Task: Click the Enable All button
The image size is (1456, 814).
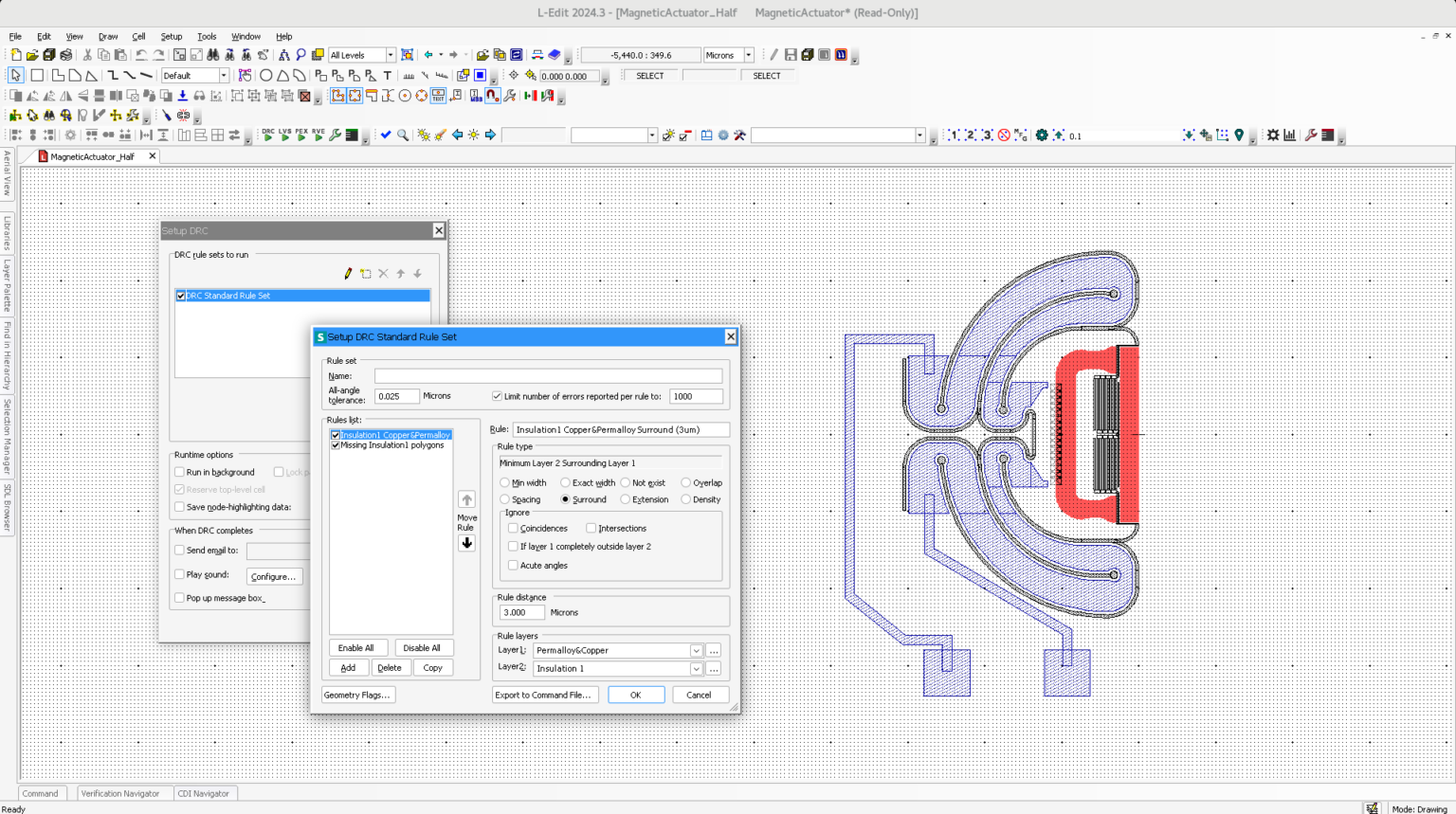Action: [x=358, y=647]
